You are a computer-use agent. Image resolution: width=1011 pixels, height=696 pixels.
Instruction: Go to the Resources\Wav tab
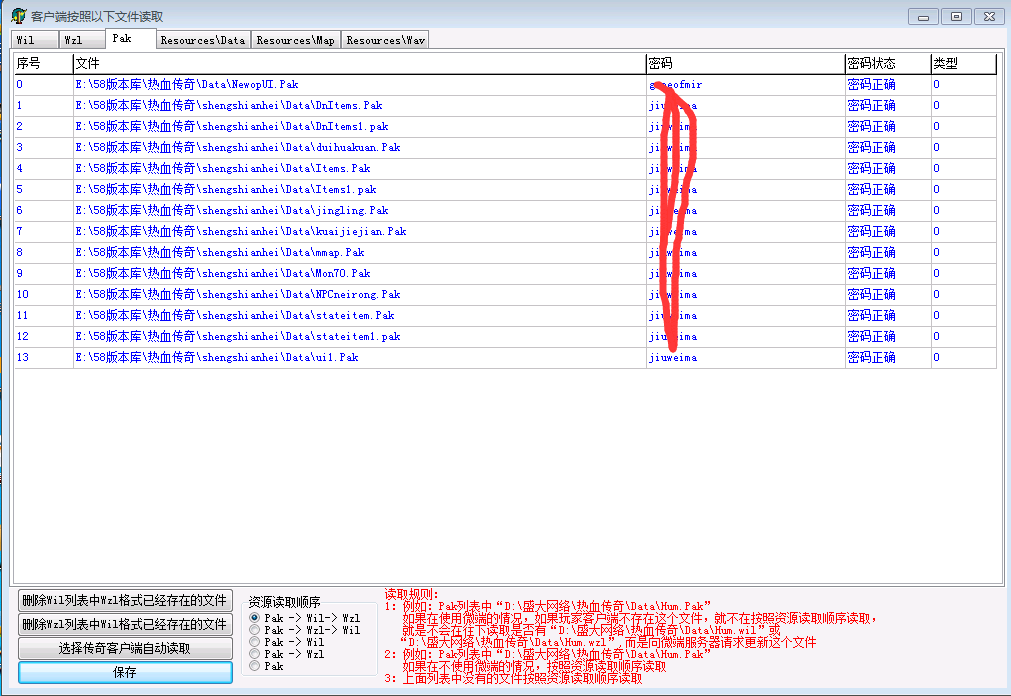click(x=385, y=40)
